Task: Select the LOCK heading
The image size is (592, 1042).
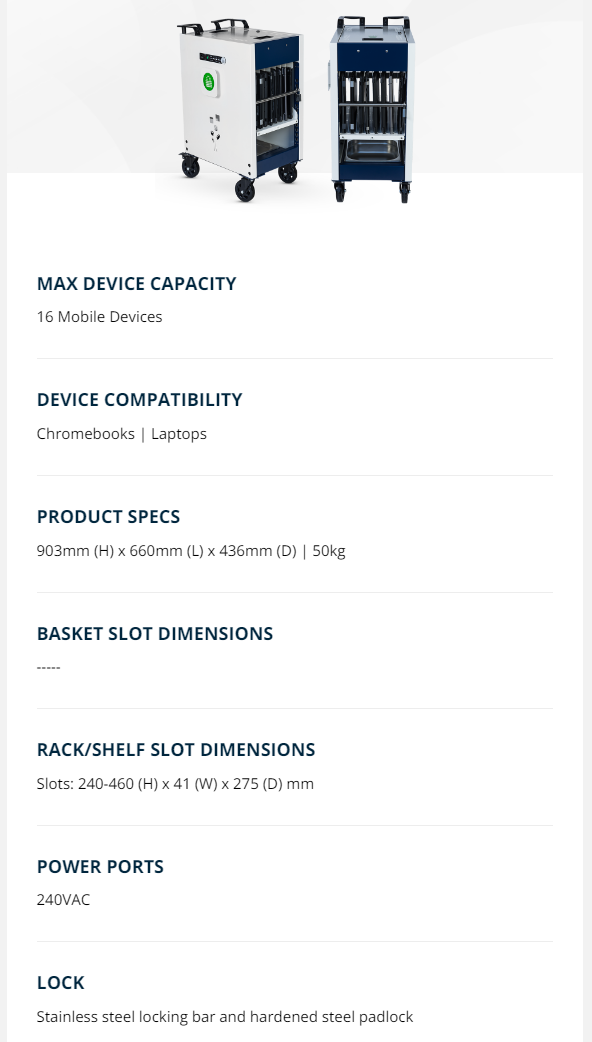Action: pyautogui.click(x=60, y=983)
